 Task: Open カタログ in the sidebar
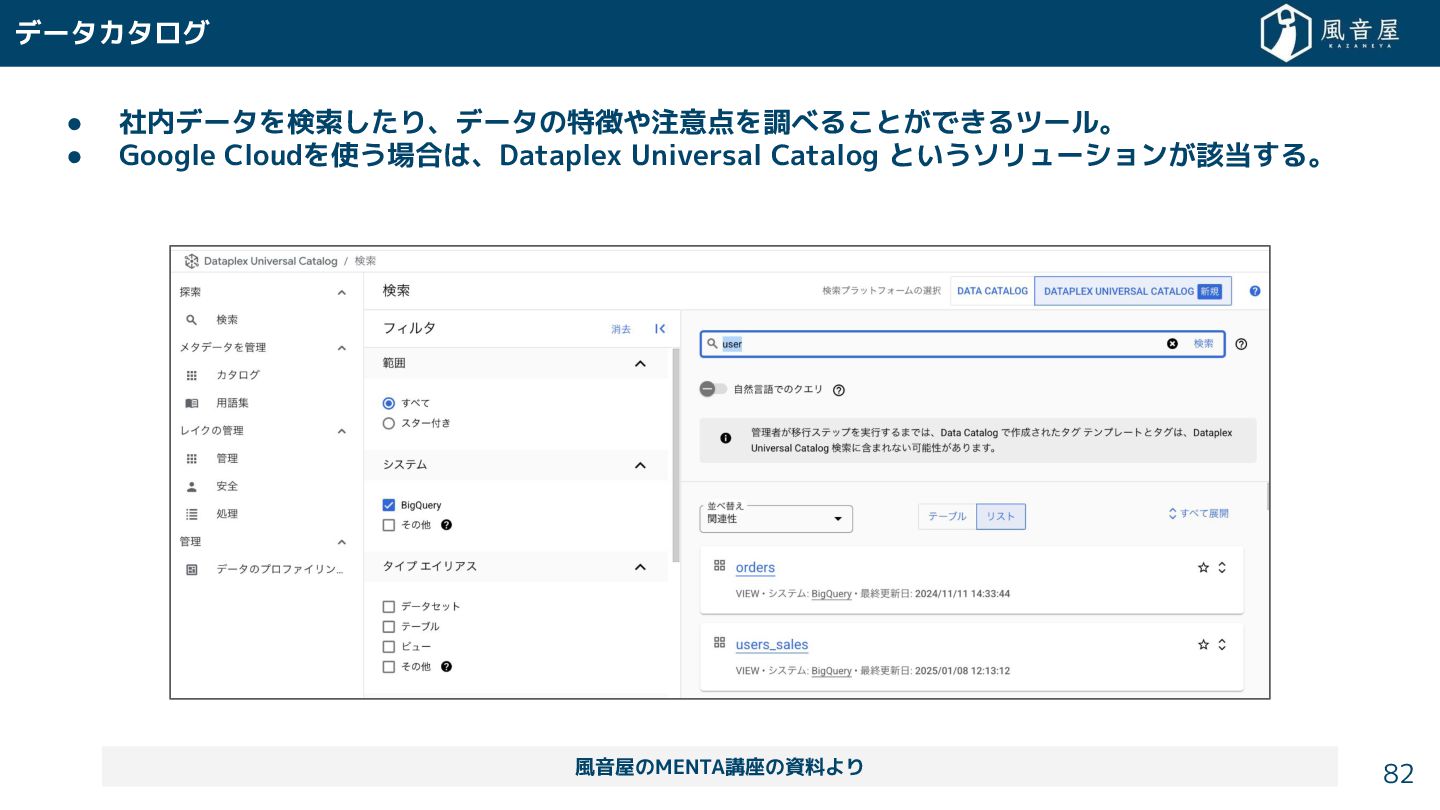pos(238,375)
